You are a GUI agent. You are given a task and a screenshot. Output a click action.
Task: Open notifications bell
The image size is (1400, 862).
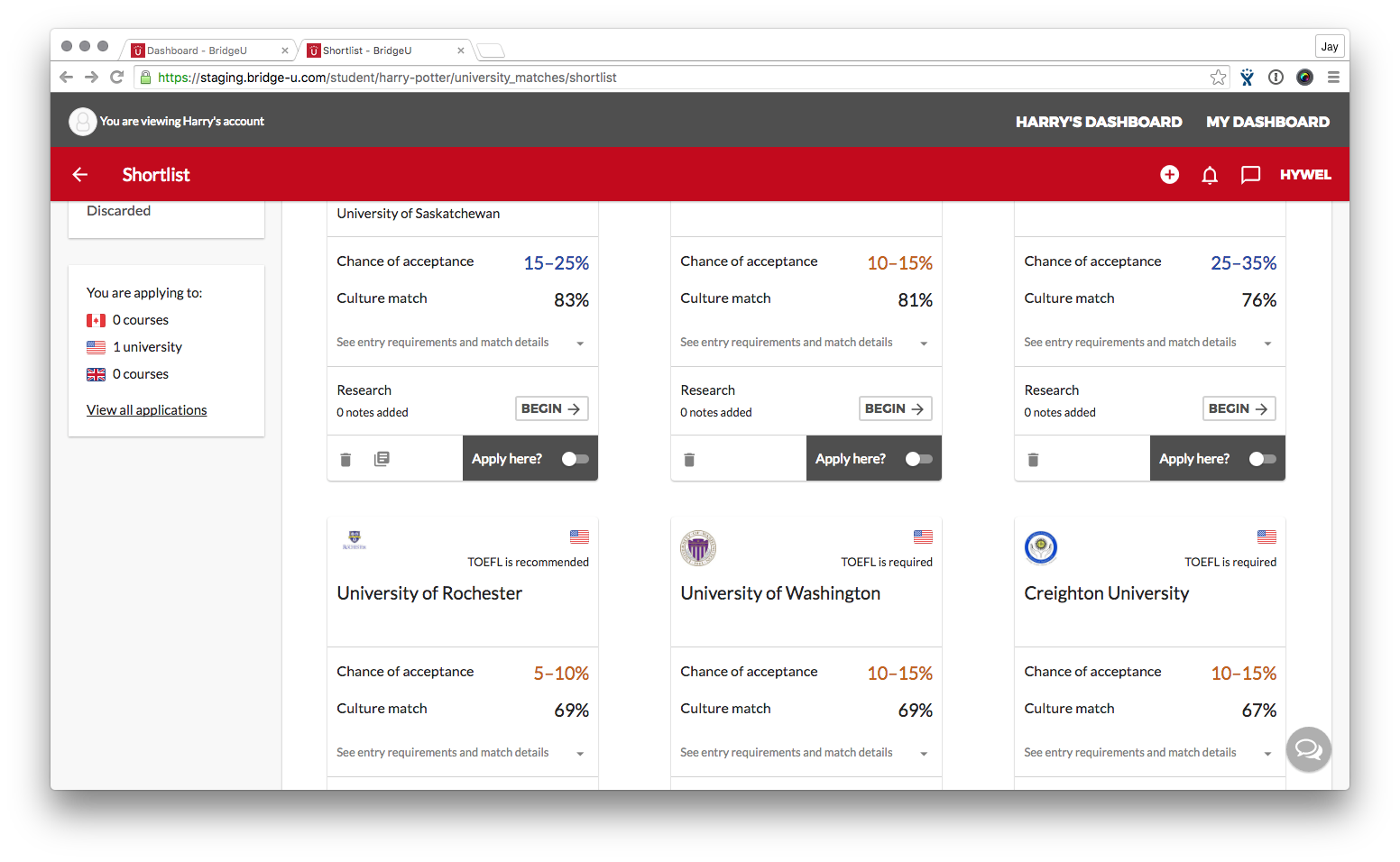click(1210, 175)
